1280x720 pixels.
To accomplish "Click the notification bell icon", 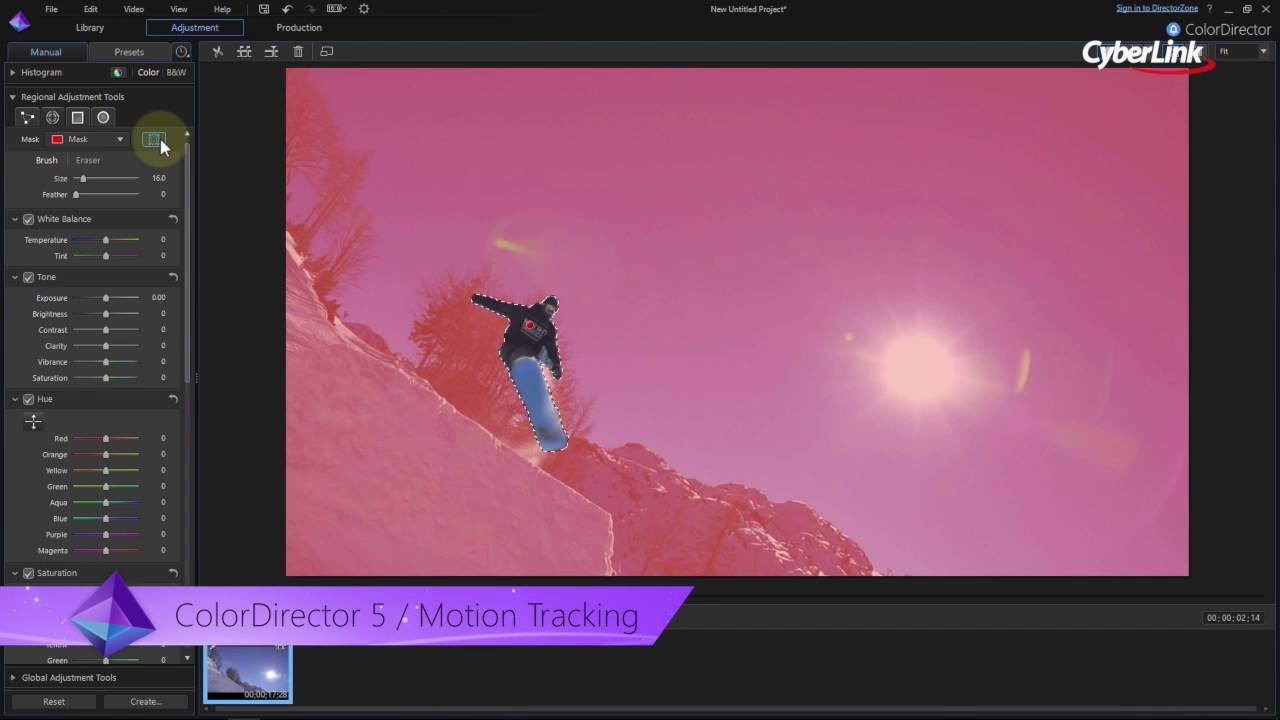I will (1174, 29).
